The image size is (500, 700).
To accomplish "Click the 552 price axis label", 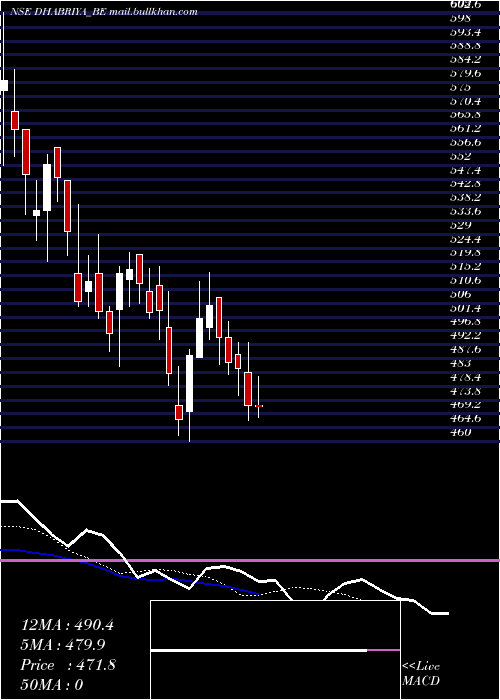I will pyautogui.click(x=460, y=156).
